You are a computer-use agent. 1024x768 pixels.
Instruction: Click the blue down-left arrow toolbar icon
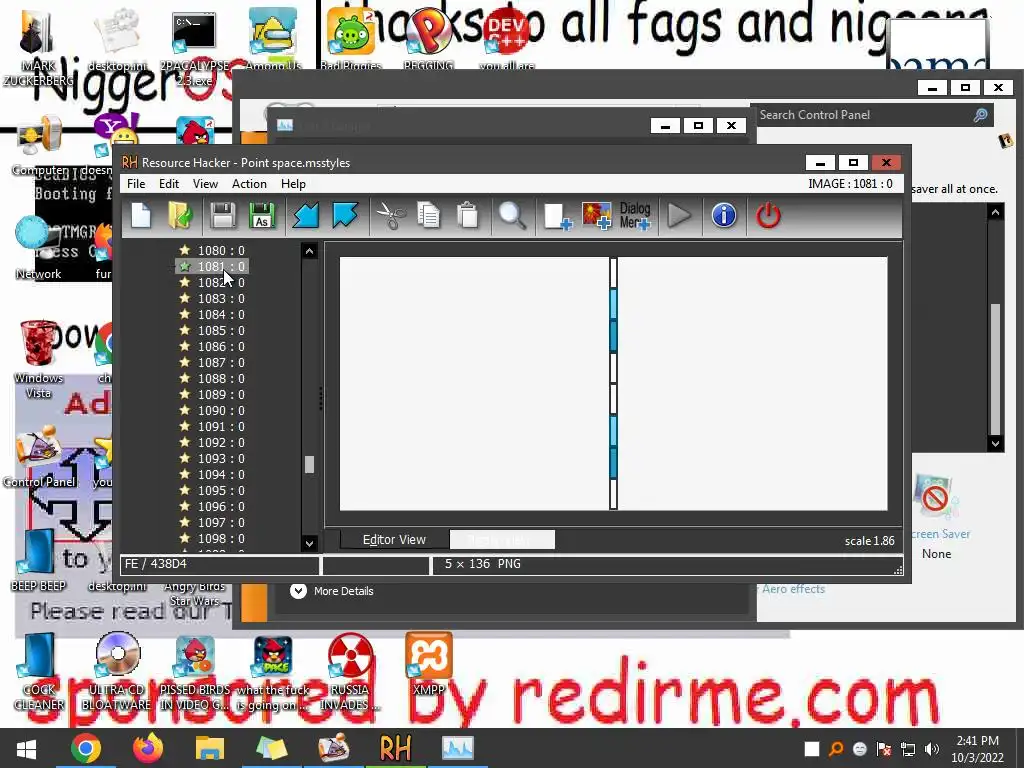coord(306,216)
